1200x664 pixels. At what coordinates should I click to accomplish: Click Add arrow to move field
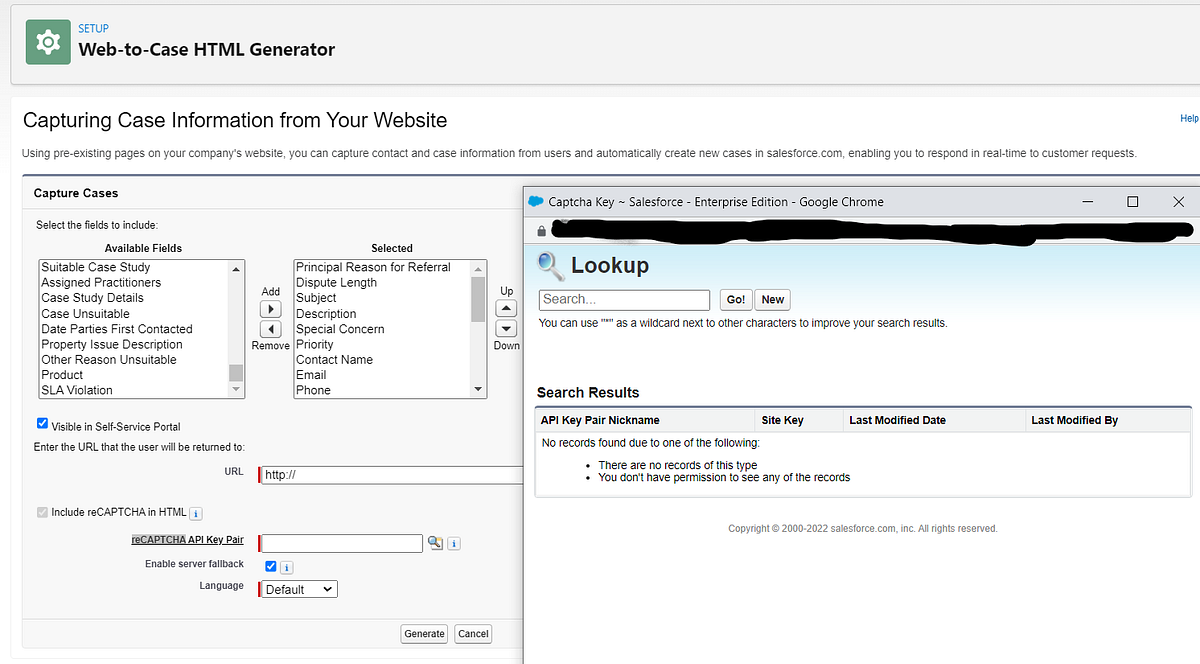point(270,310)
